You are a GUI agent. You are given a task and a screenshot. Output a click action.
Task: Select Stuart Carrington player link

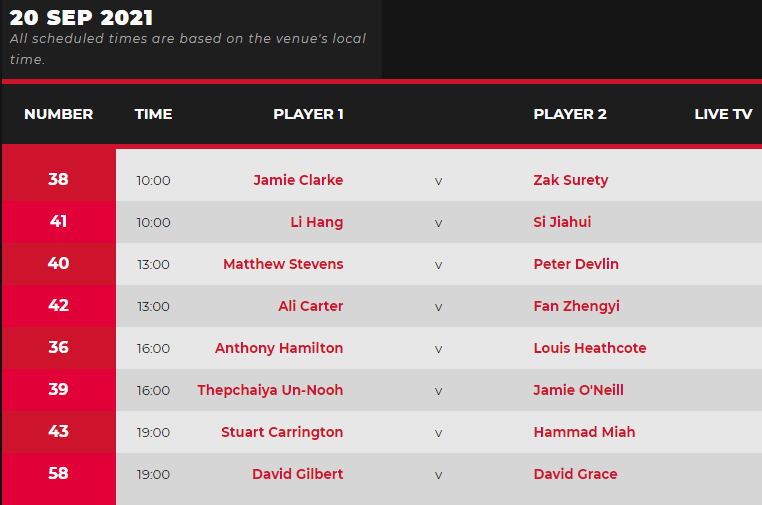point(282,432)
